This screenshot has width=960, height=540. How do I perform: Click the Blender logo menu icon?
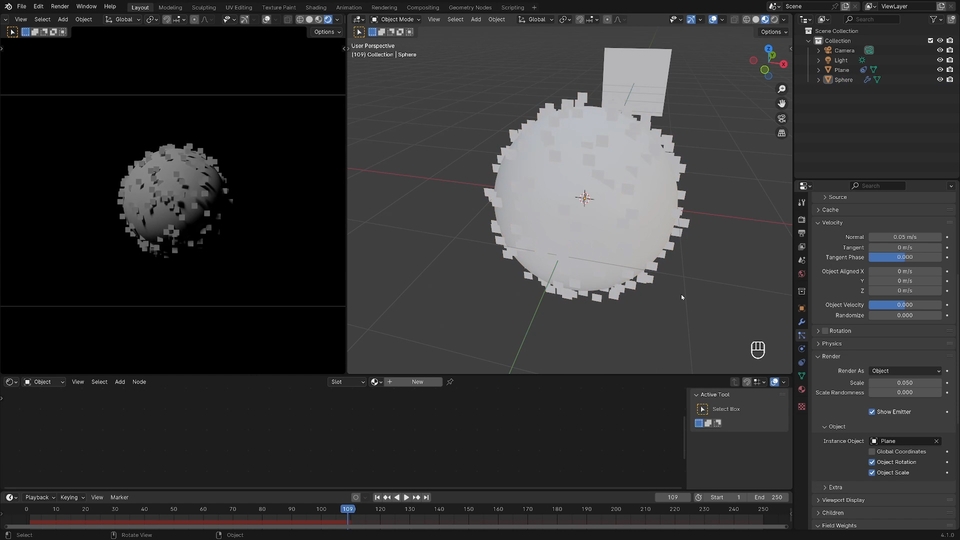(x=8, y=7)
